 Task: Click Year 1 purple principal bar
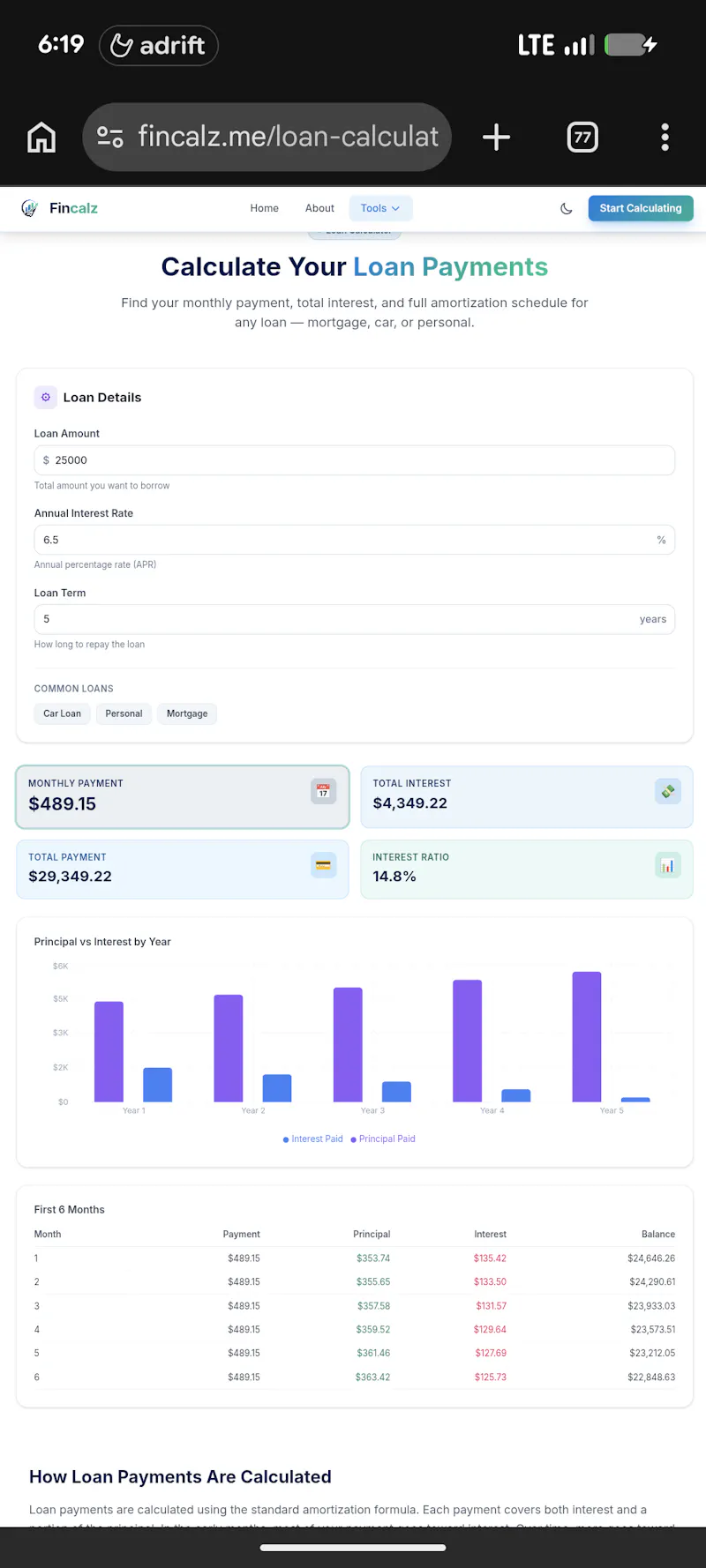tap(109, 1051)
